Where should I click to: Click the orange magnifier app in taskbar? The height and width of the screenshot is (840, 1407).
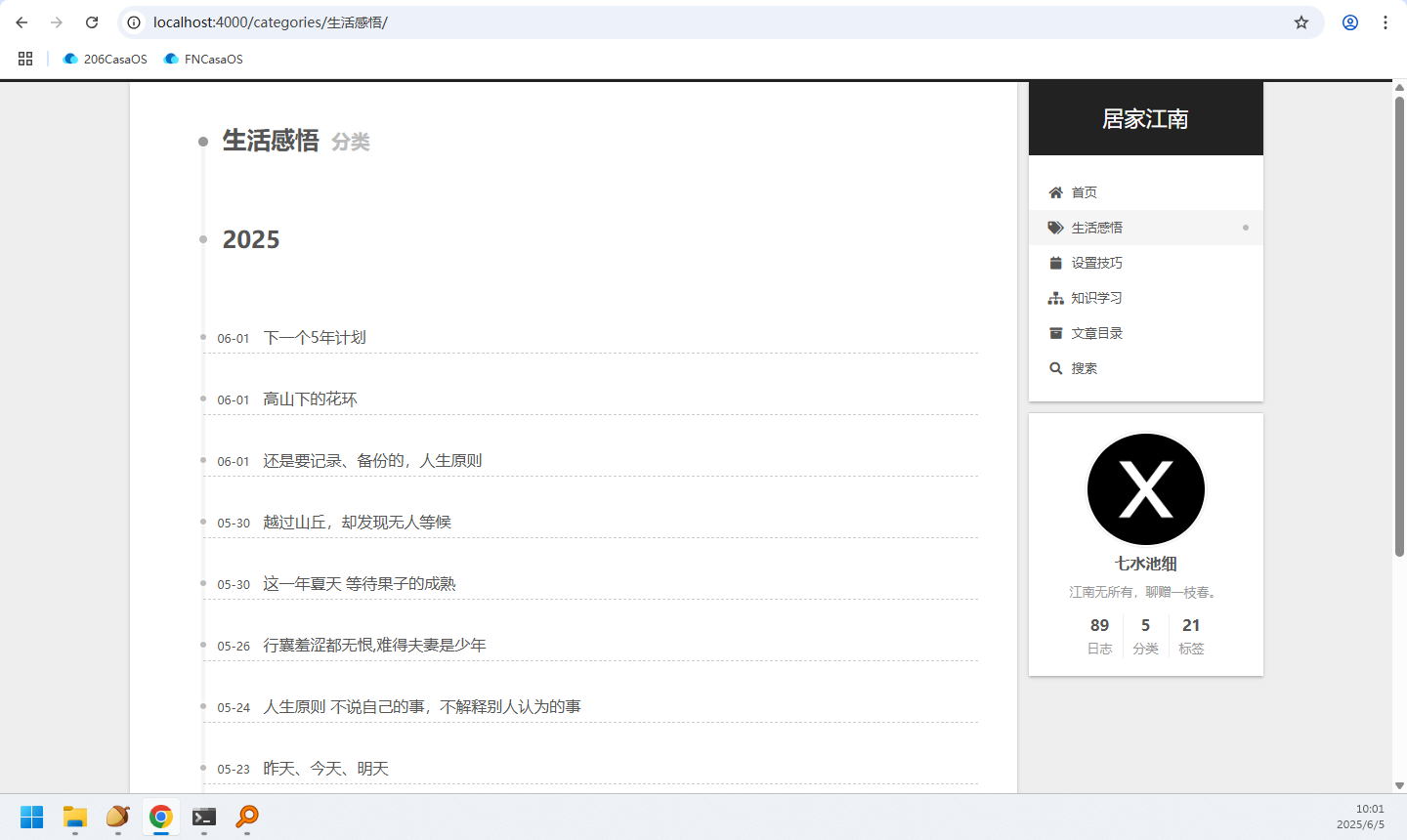coord(247,817)
